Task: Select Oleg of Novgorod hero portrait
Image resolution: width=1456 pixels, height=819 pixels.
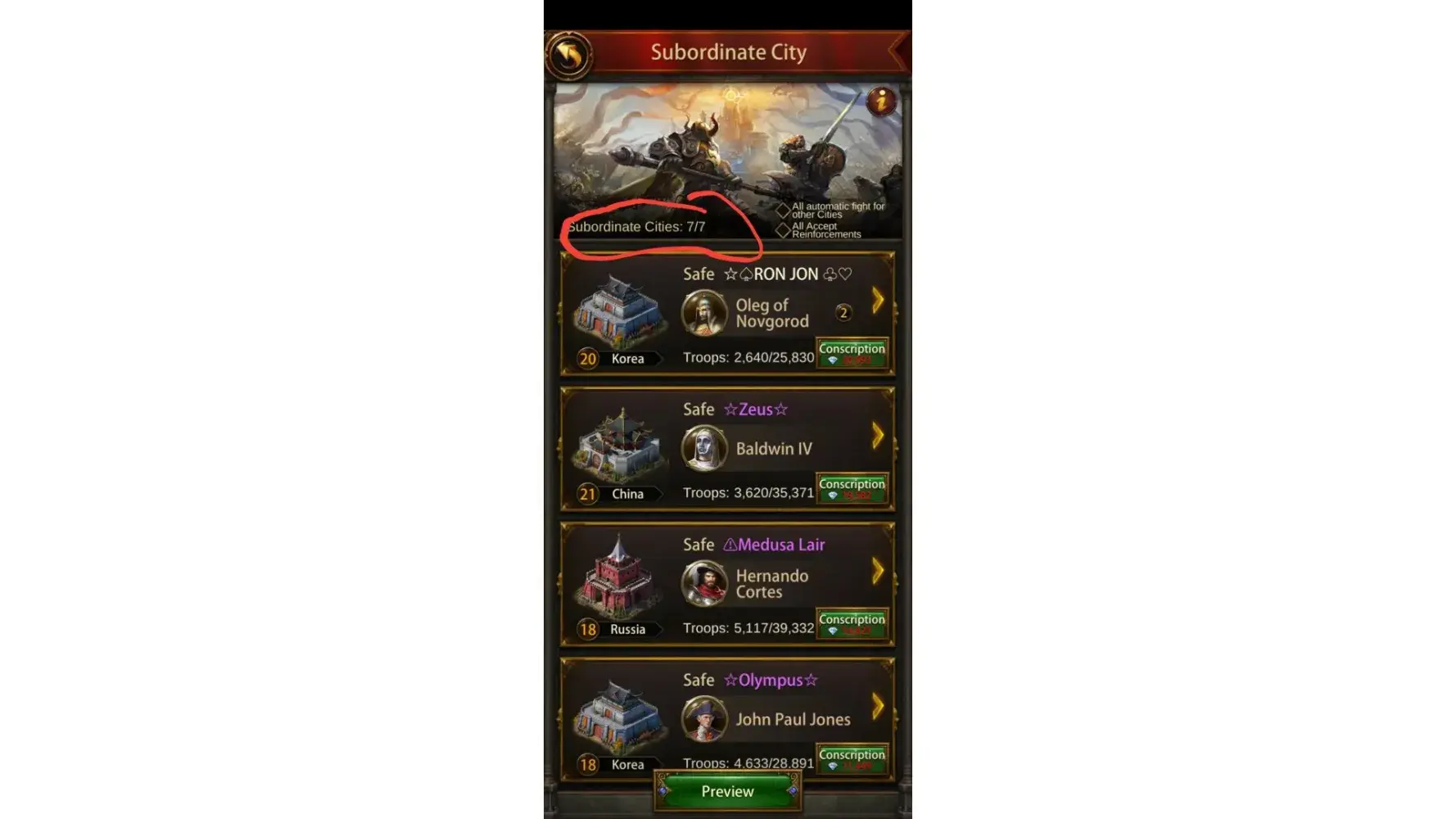Action: pos(704,313)
